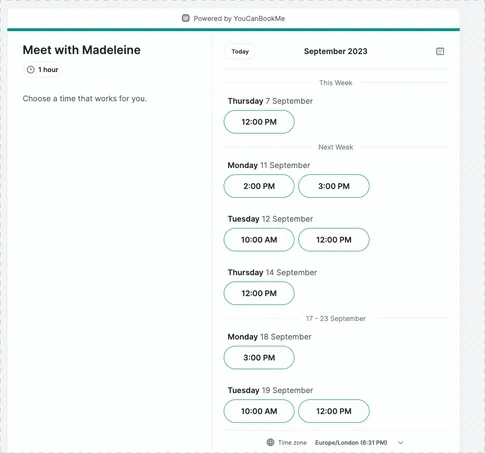Pick 10:00 AM on Tuesday 12 September
The image size is (485, 453).
(x=259, y=240)
